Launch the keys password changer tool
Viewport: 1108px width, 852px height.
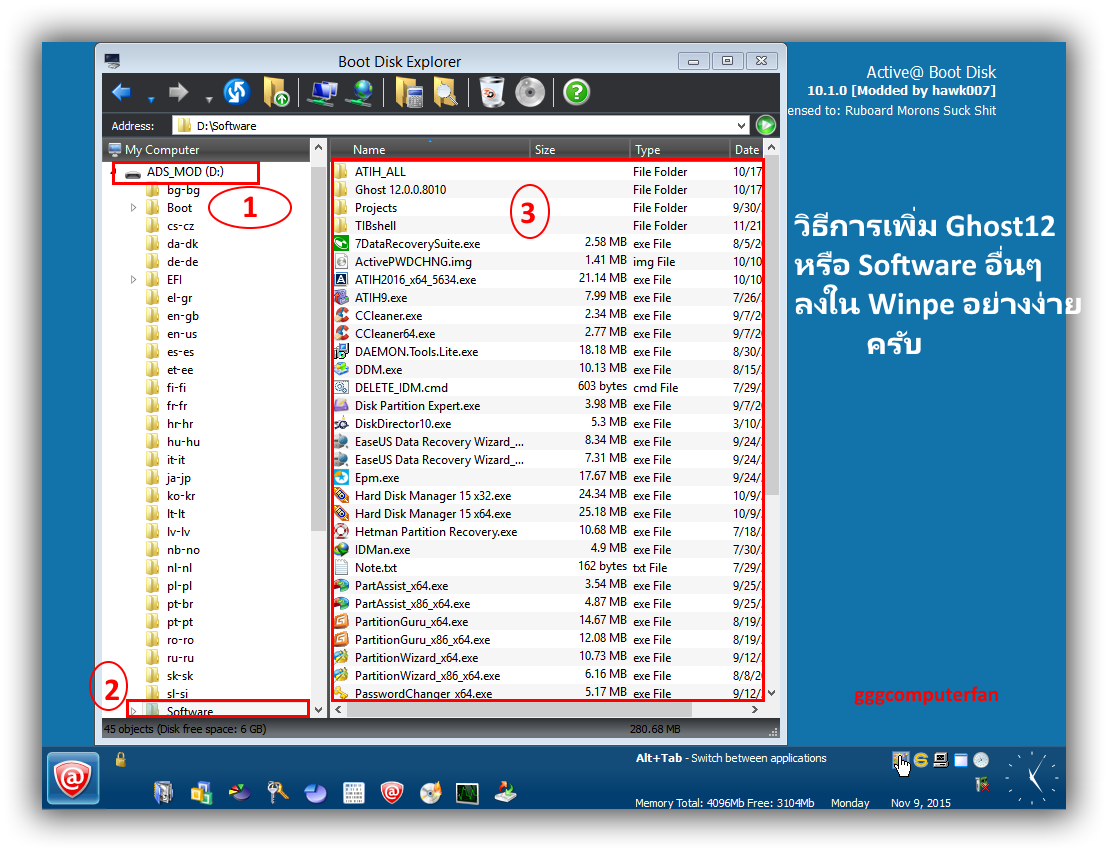pos(277,793)
